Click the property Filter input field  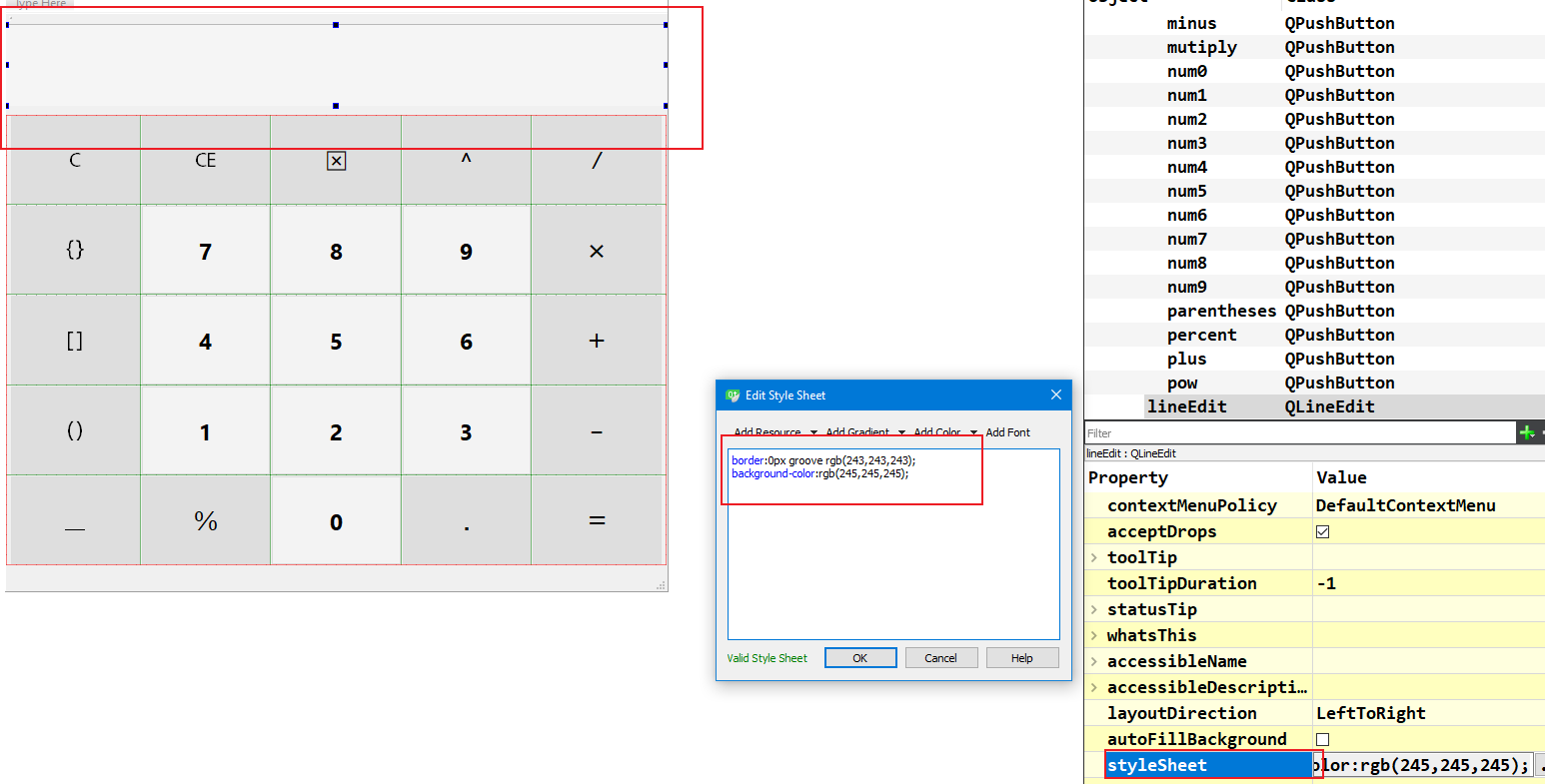pos(1300,432)
